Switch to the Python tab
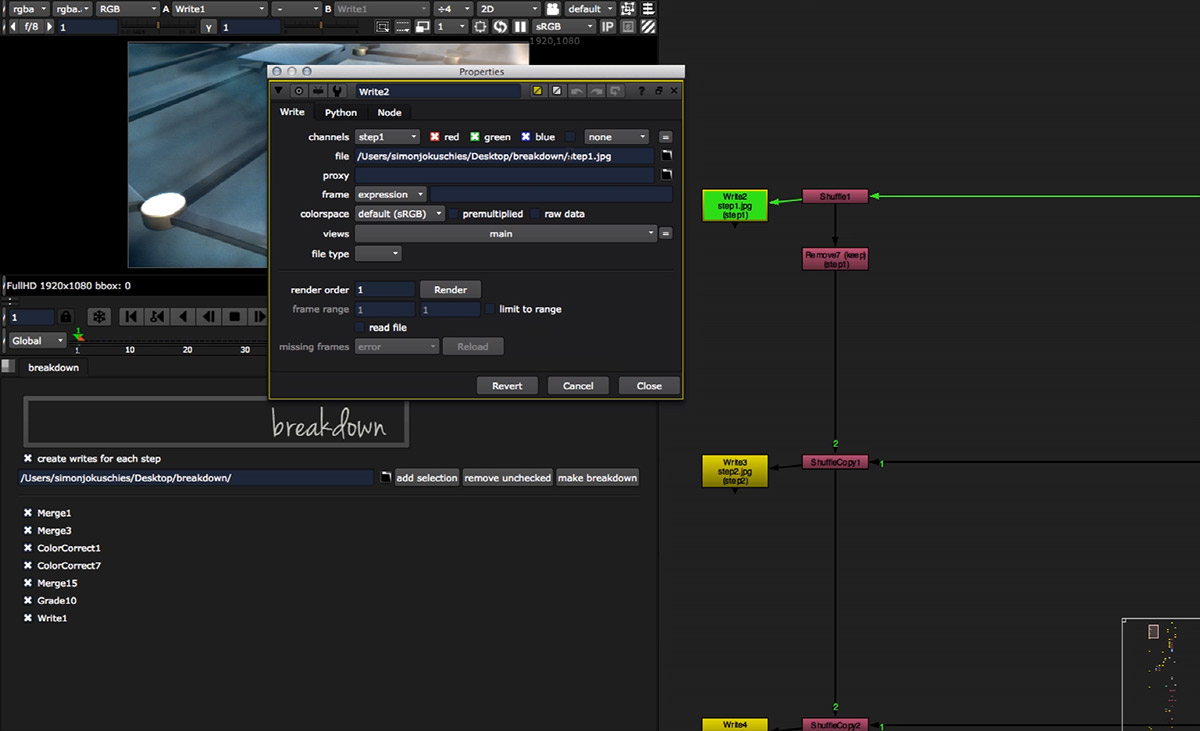This screenshot has height=731, width=1200. click(340, 113)
